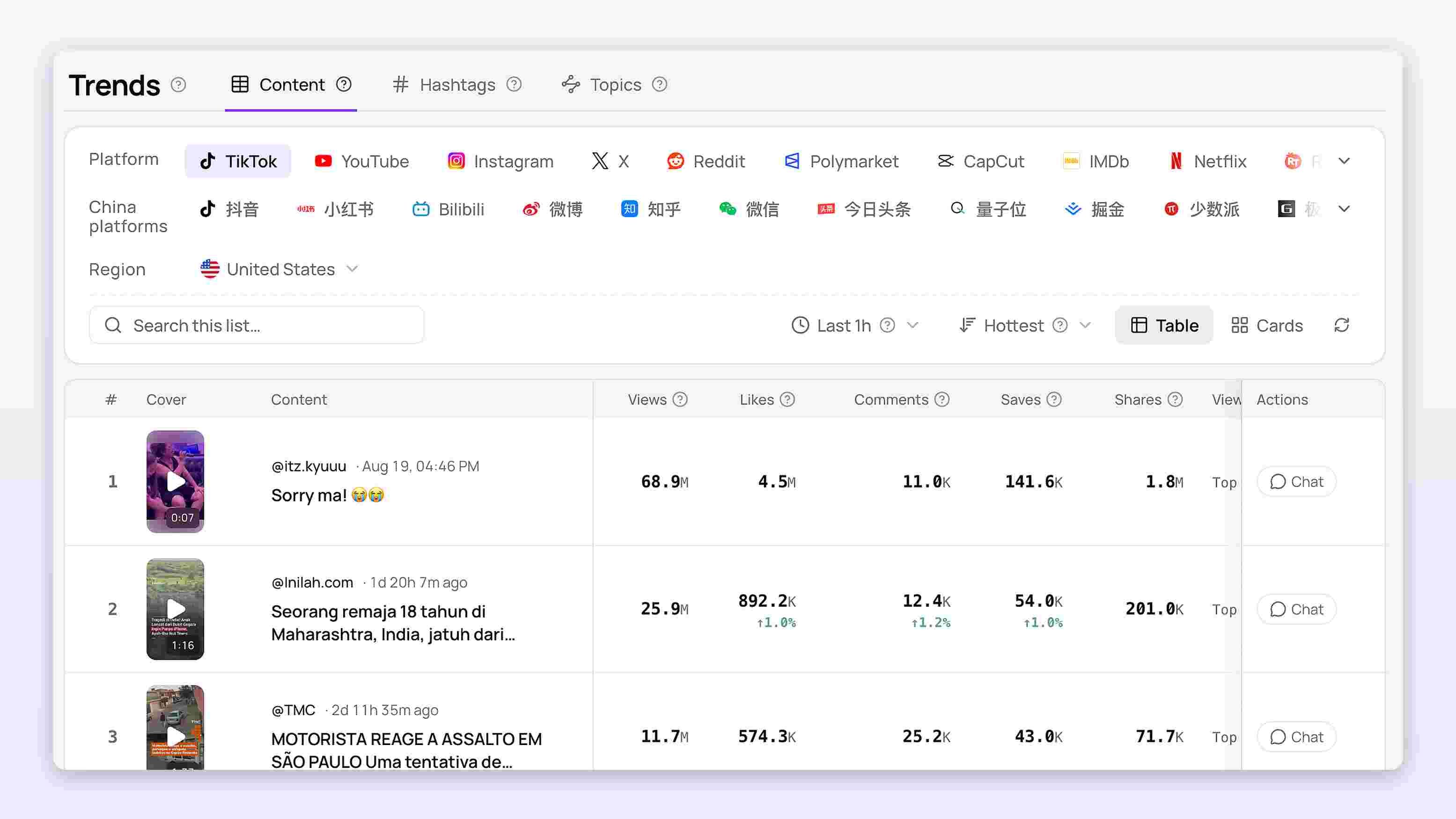Switch to the Topics tab
Viewport: 1456px width, 819px height.
[x=614, y=85]
